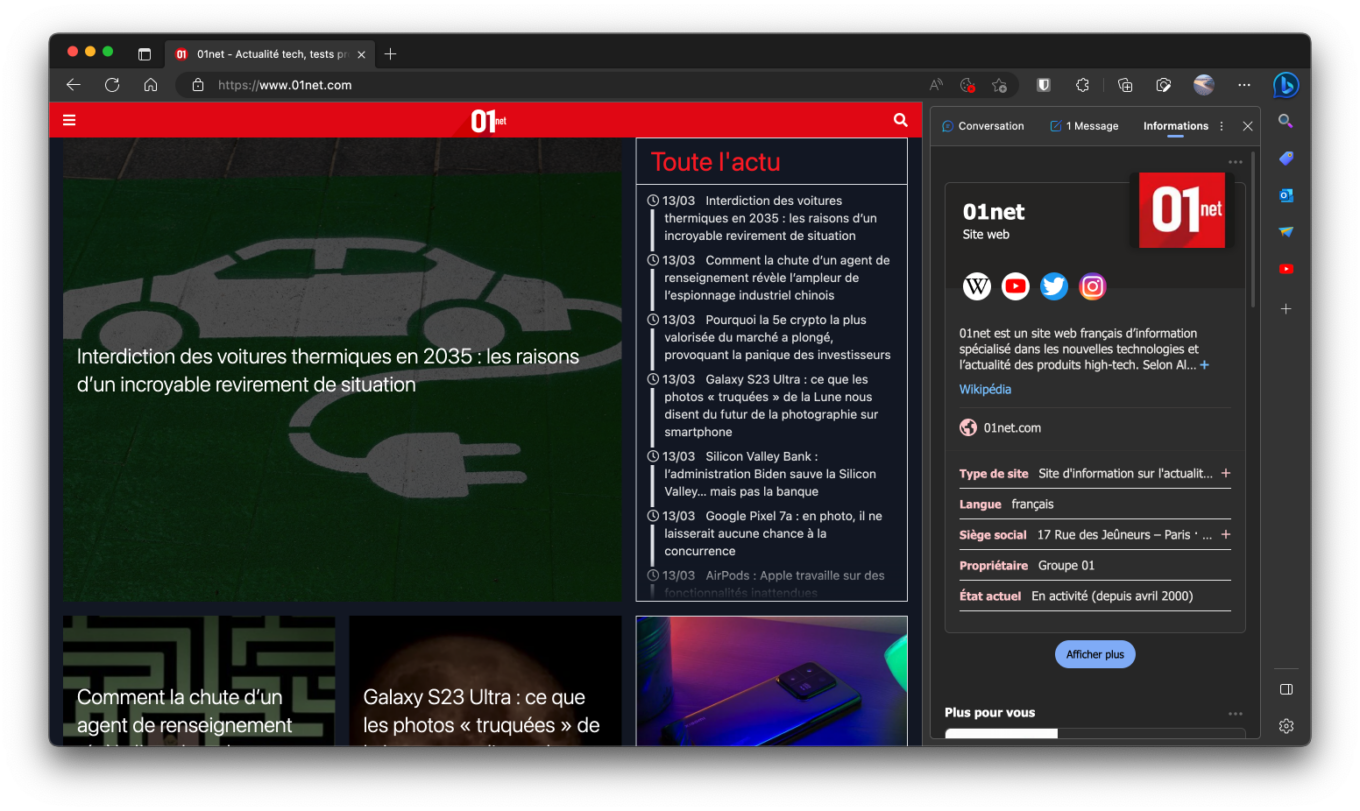Add a new app to the sidebar
The image size is (1360, 811).
click(x=1286, y=309)
